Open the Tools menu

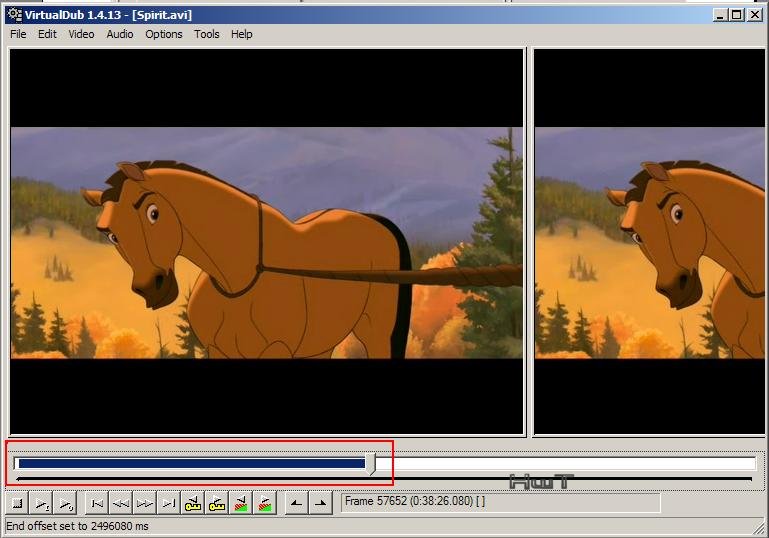point(206,34)
